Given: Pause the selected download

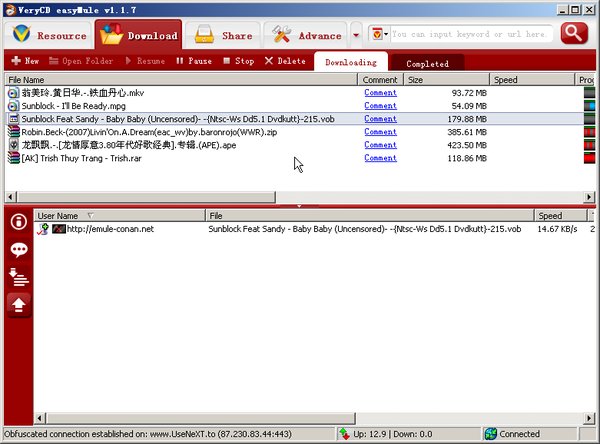Looking at the screenshot, I should click(194, 61).
